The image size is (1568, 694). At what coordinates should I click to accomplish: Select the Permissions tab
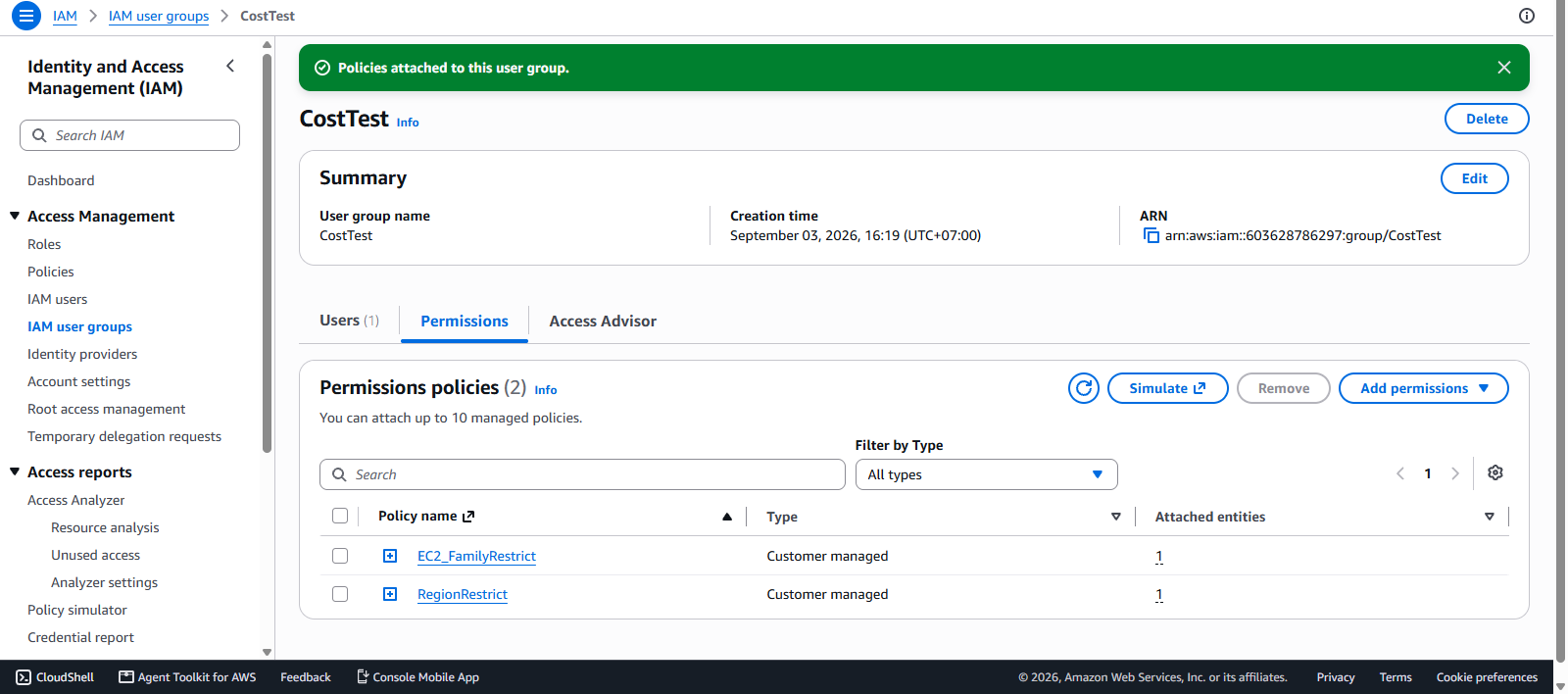pos(465,322)
